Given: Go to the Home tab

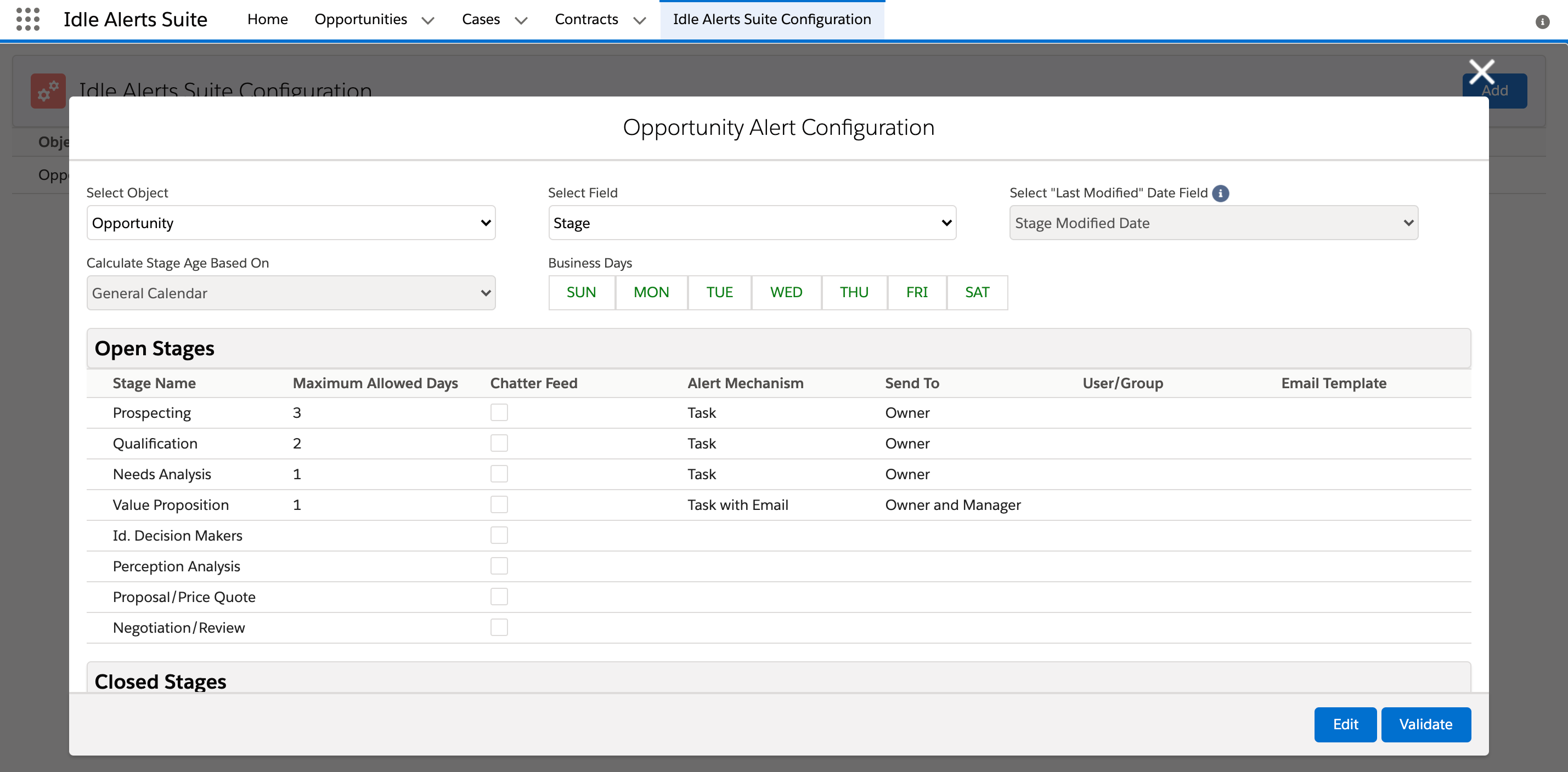Looking at the screenshot, I should (x=267, y=20).
